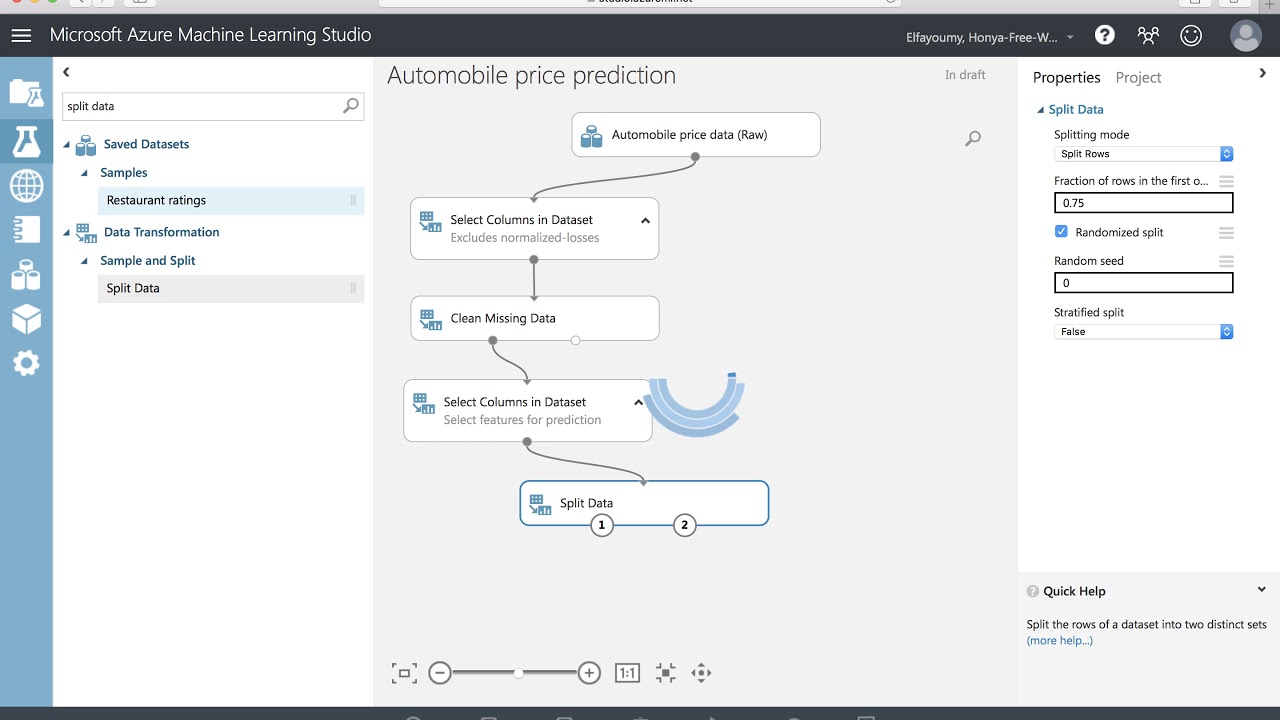Viewport: 1280px width, 720px height.
Task: Collapse the Quick Help panel
Action: click(1261, 590)
